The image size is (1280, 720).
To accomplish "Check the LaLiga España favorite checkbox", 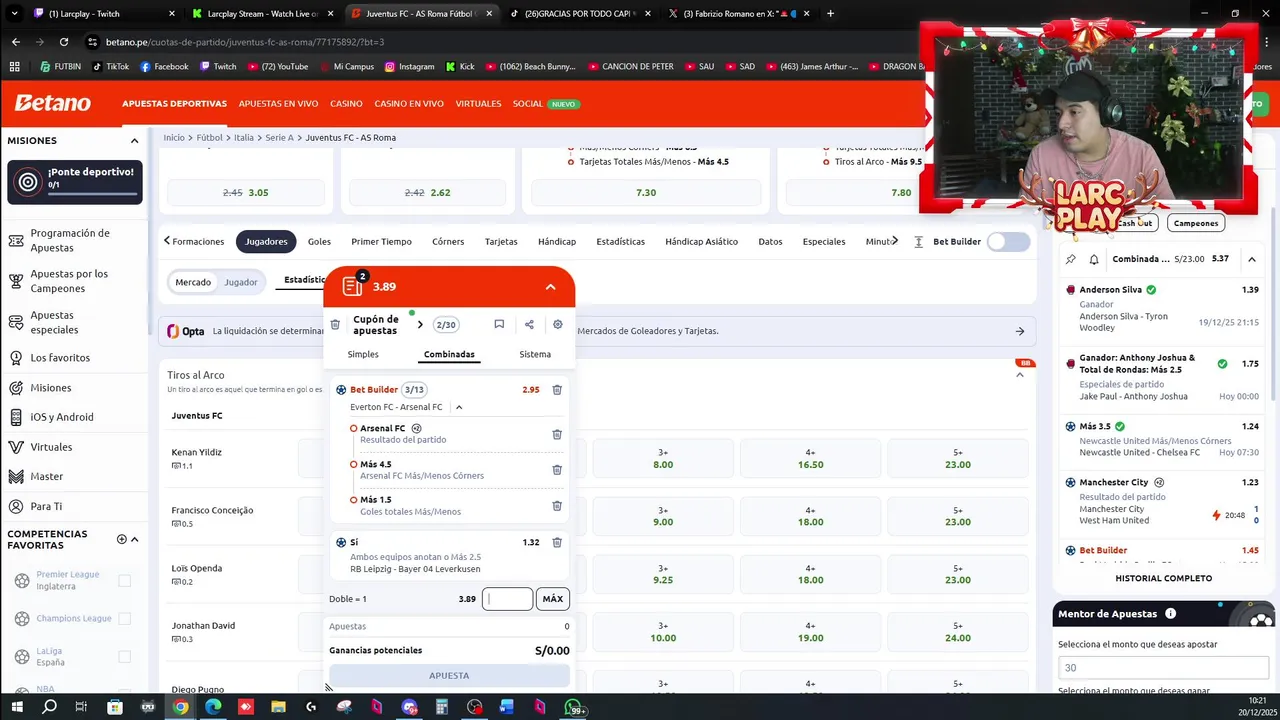I will (x=125, y=657).
